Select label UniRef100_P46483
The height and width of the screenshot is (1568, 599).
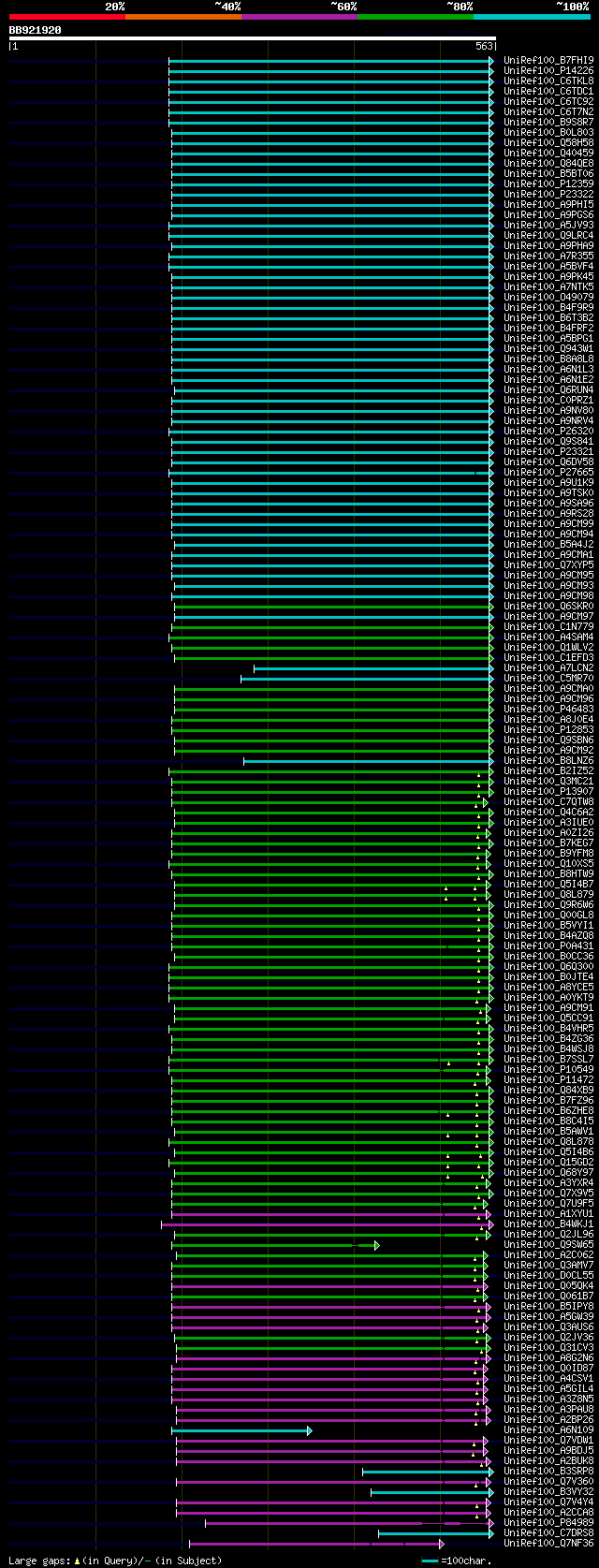pos(548,709)
